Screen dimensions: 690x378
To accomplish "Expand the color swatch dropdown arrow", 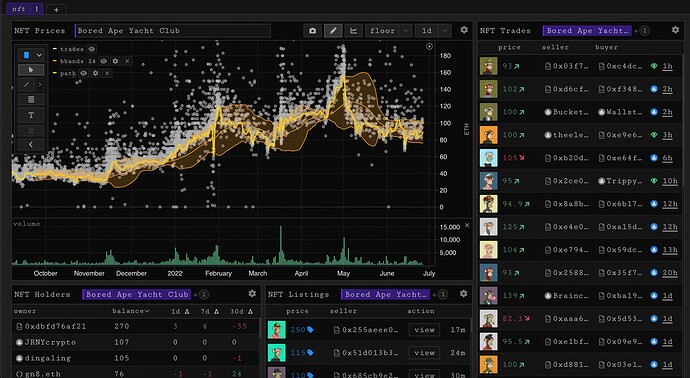I will (x=39, y=55).
